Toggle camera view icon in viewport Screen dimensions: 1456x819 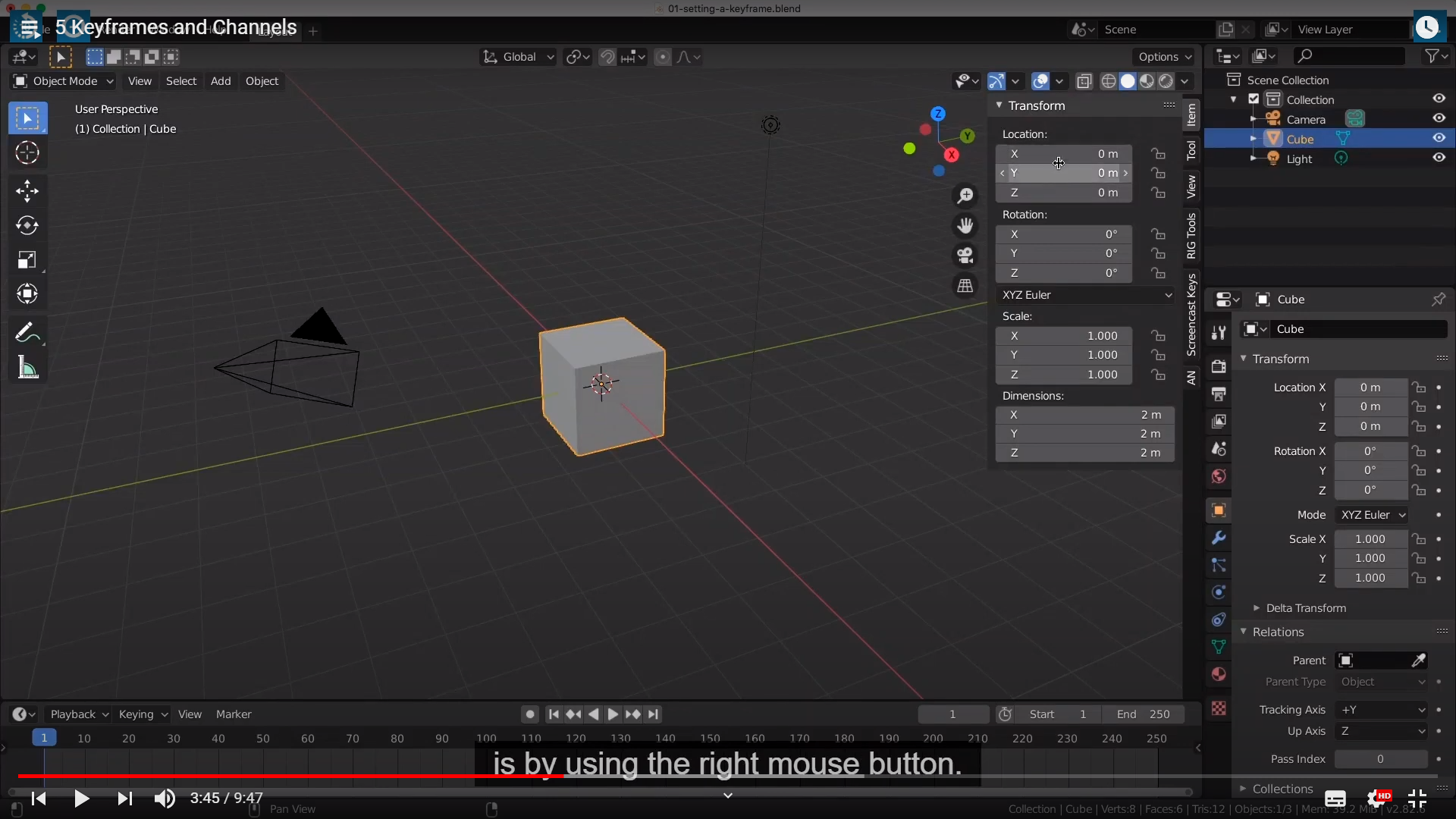tap(965, 256)
